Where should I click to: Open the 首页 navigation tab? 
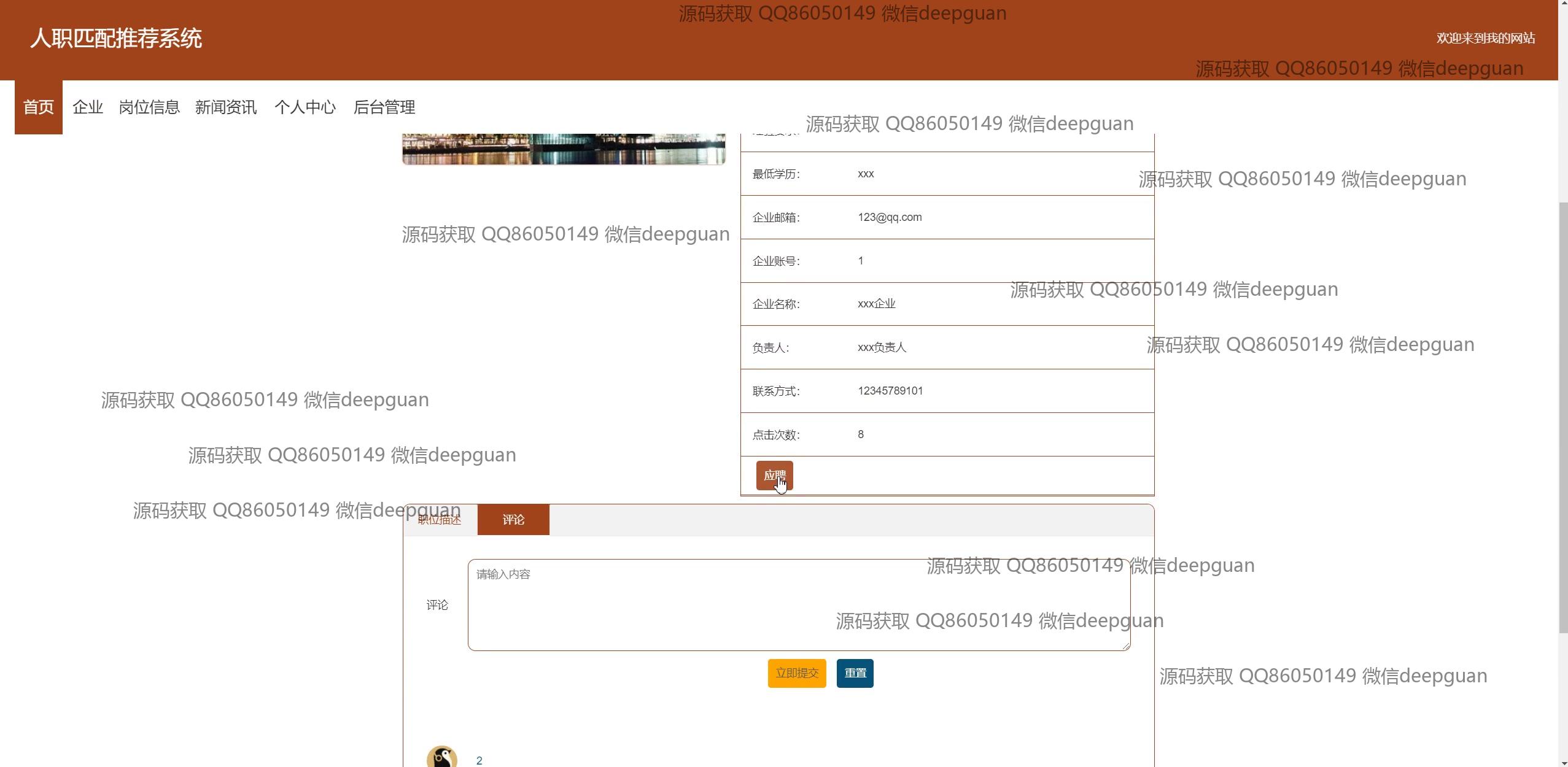[x=39, y=107]
